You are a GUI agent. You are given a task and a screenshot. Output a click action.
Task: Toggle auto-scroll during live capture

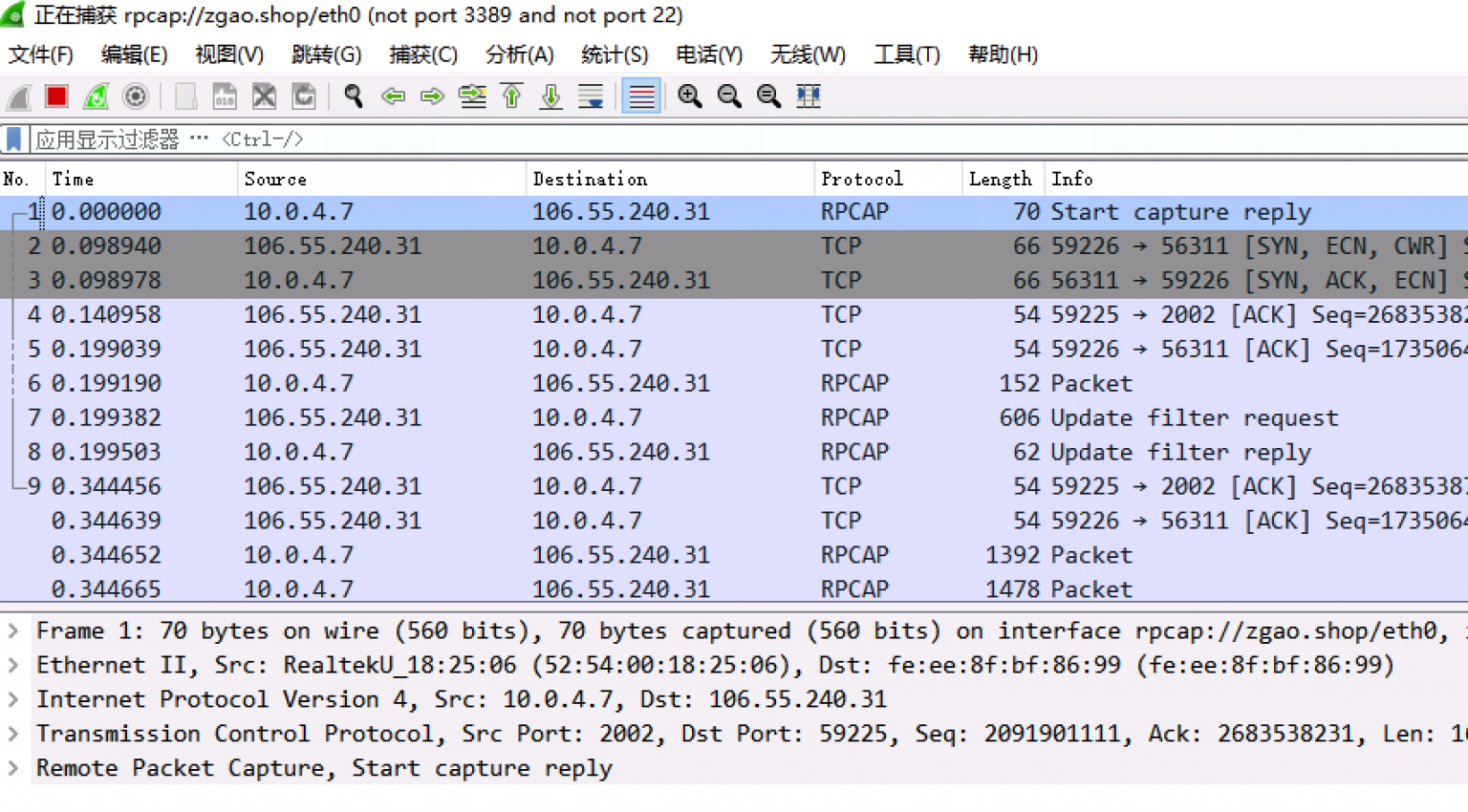[591, 96]
